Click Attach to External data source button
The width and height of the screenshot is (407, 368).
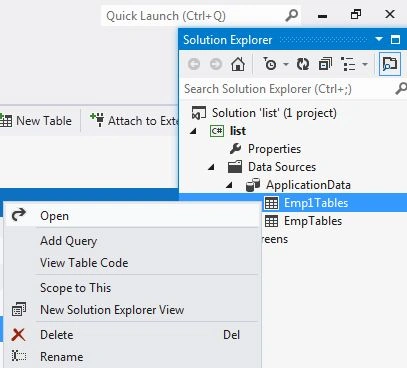134,121
